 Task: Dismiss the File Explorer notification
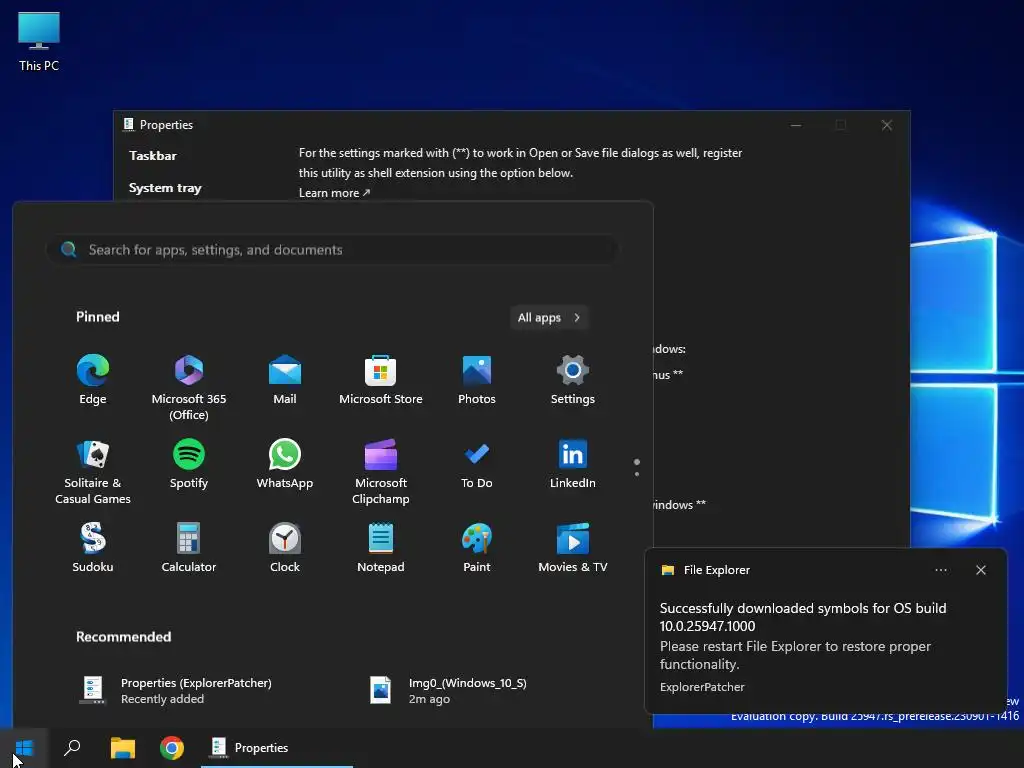click(981, 570)
